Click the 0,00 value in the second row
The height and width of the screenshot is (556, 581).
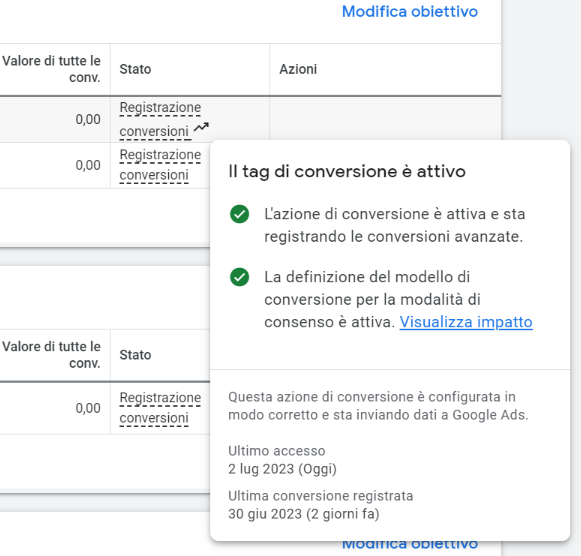pyautogui.click(x=88, y=165)
